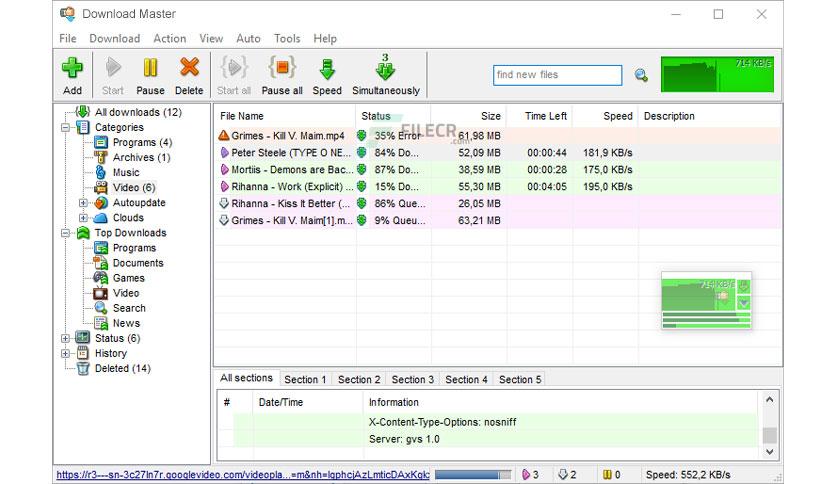The height and width of the screenshot is (484, 836).
Task: Click the Start toolbar button
Action: tap(112, 76)
